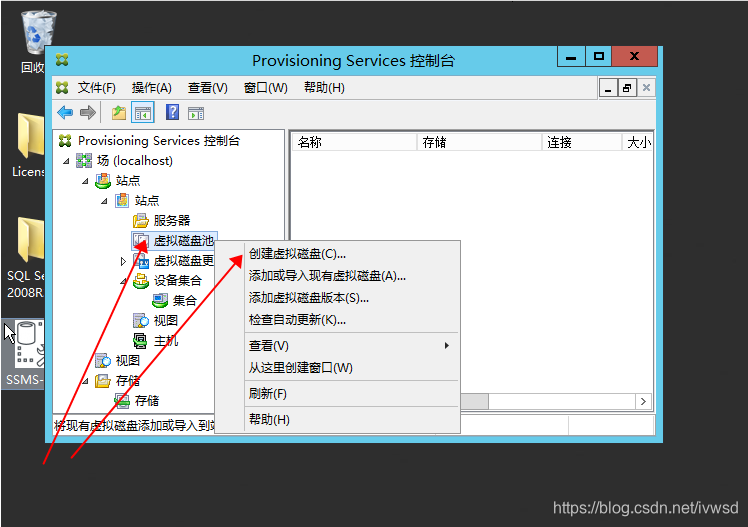Expand the 虚拟磁盘更新 tree node
The image size is (748, 527).
pyautogui.click(x=123, y=261)
